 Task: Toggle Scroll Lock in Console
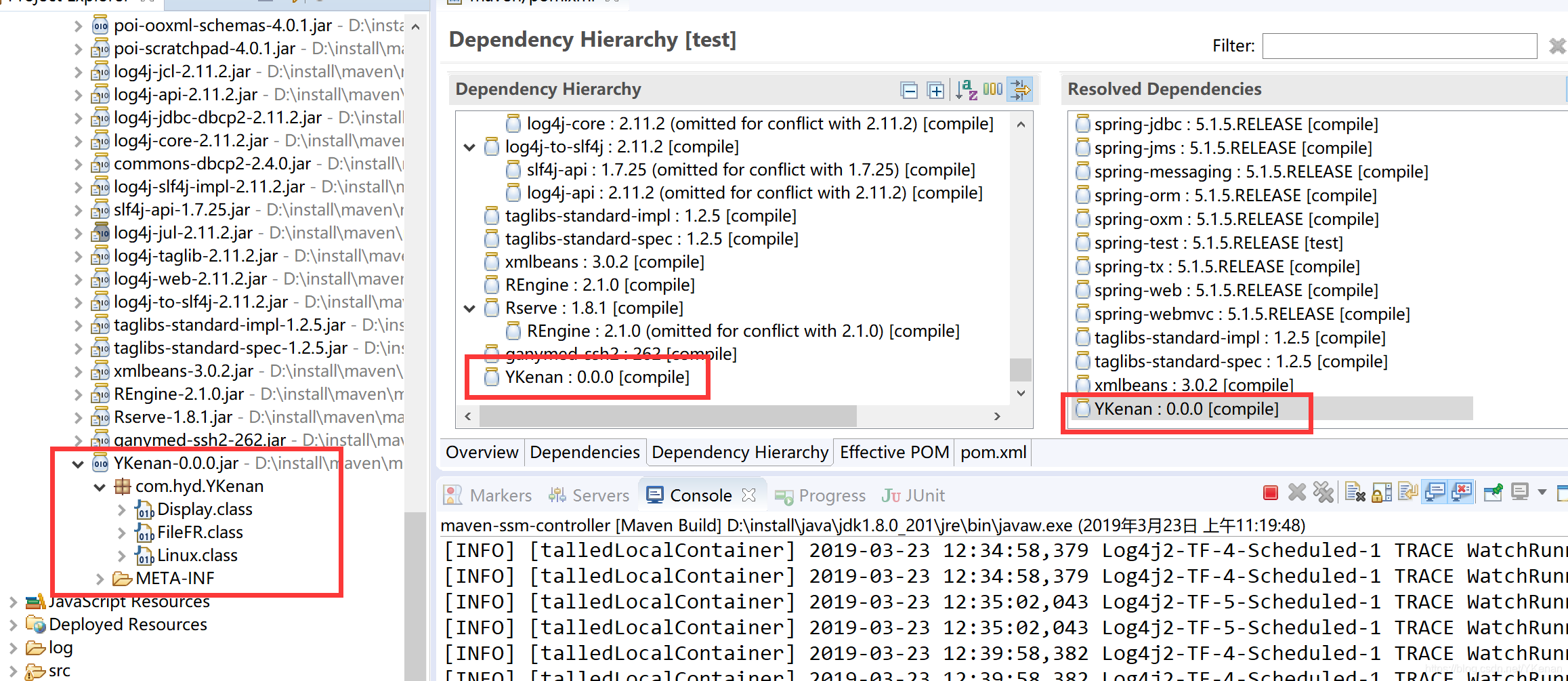[x=1382, y=493]
